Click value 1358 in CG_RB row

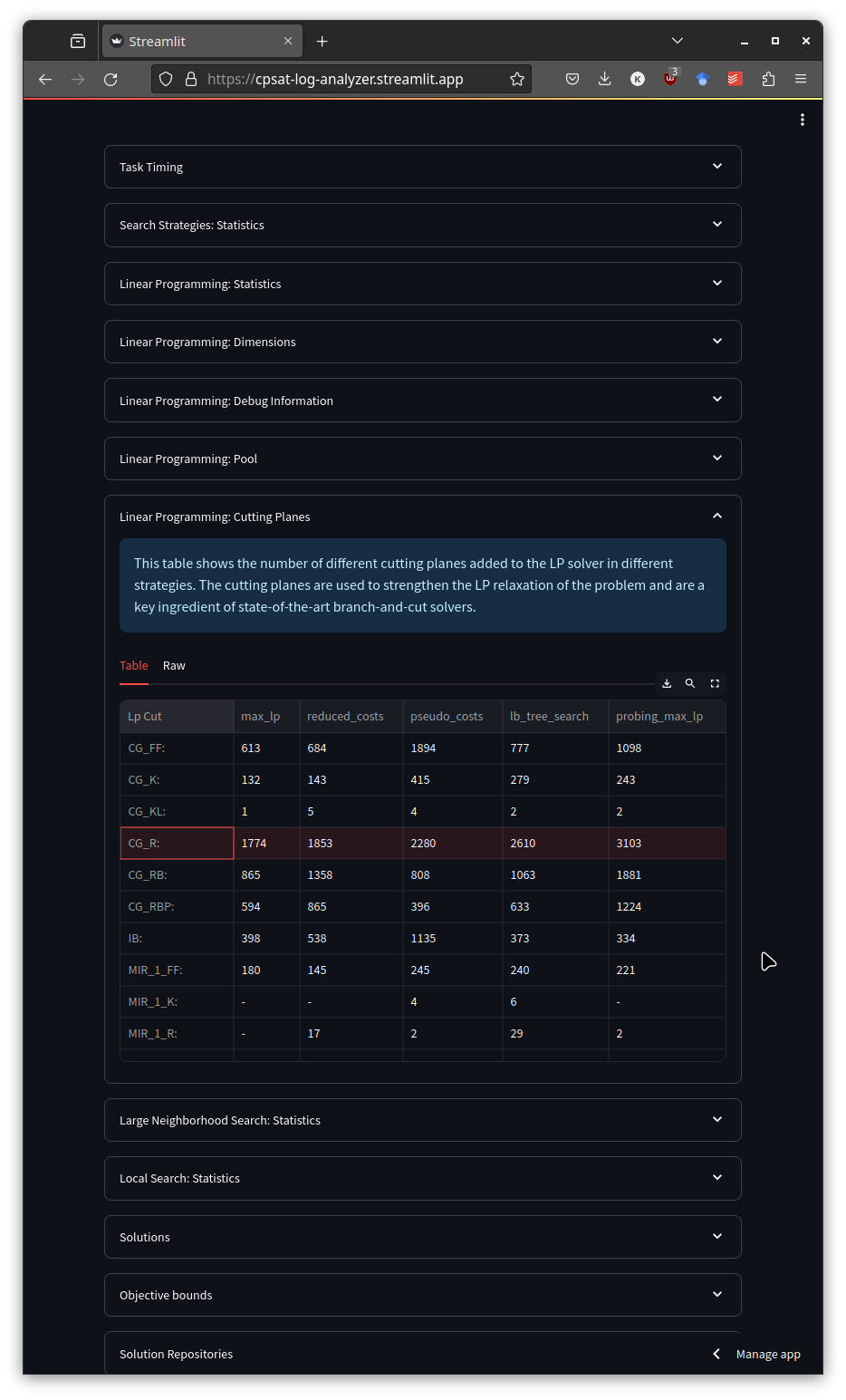pyautogui.click(x=351, y=875)
